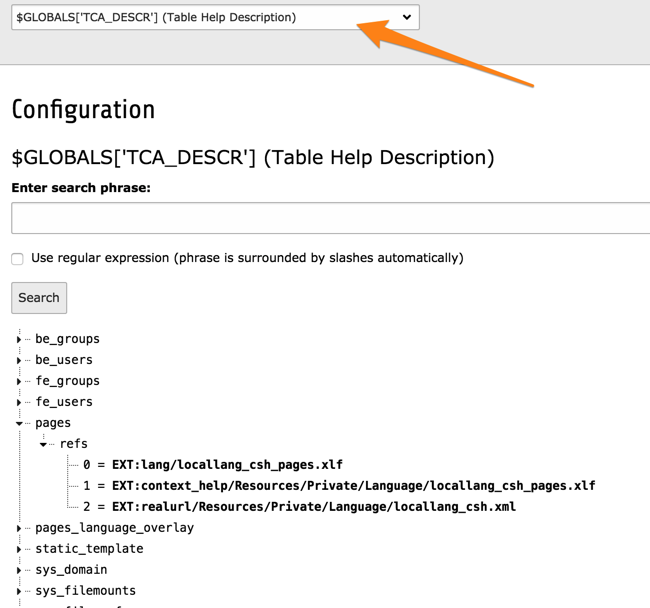
Task: Expand the pages_language_overlay node arrow
Action: (x=19, y=529)
